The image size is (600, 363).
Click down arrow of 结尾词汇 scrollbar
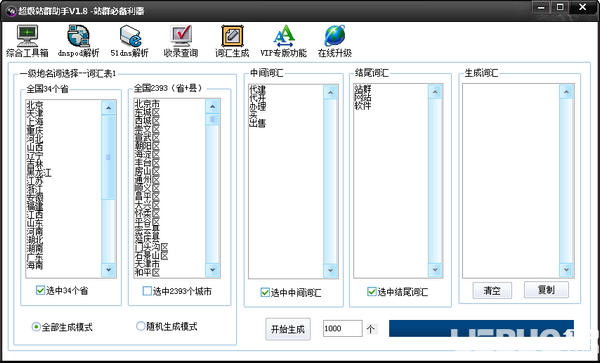(435, 270)
